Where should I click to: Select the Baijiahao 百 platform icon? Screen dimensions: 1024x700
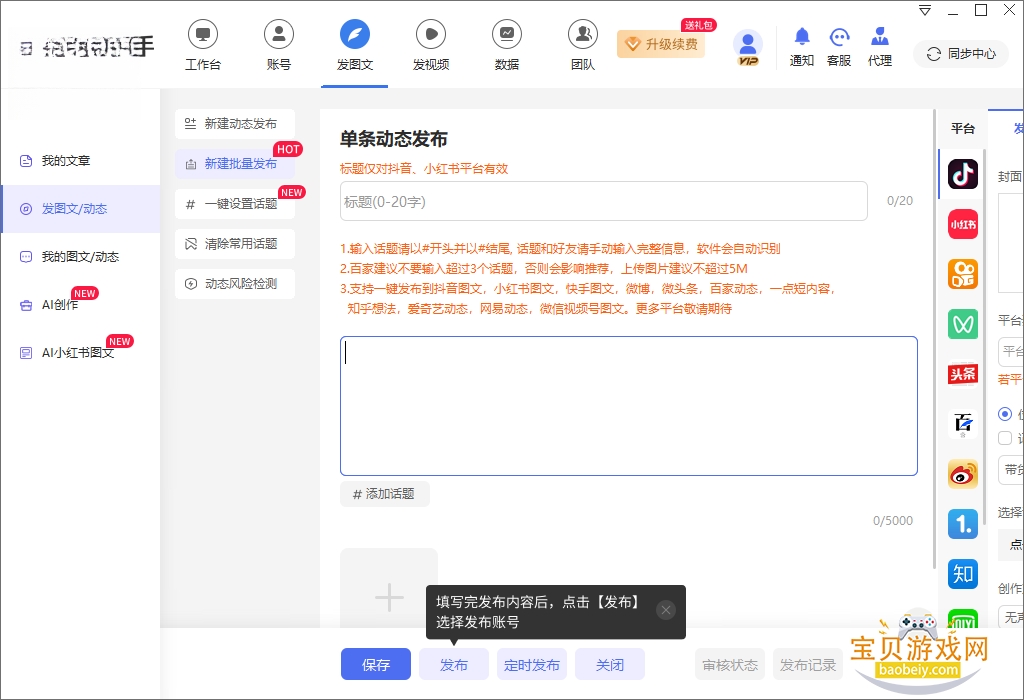(963, 424)
